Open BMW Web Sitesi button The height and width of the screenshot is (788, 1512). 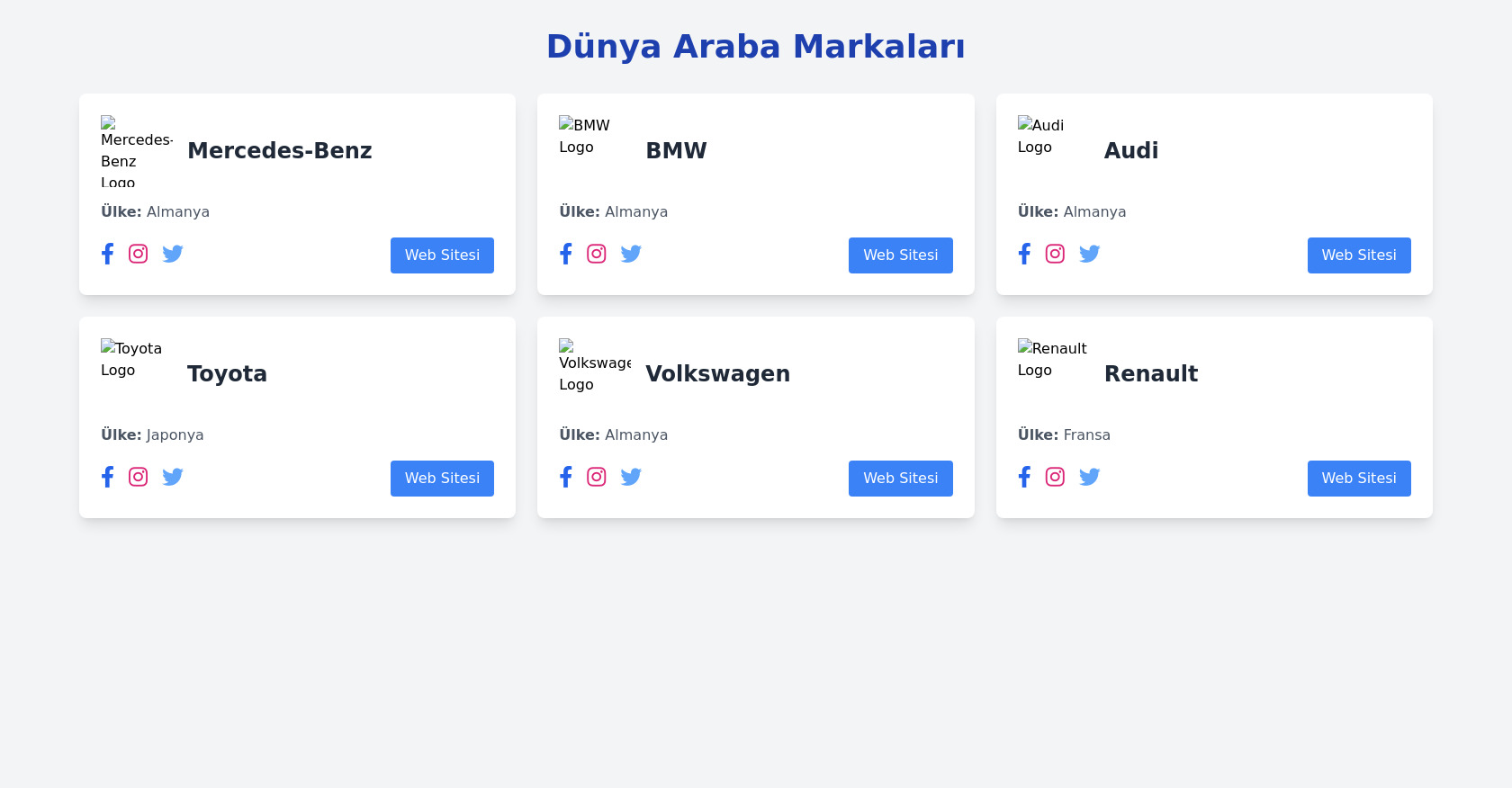point(900,255)
